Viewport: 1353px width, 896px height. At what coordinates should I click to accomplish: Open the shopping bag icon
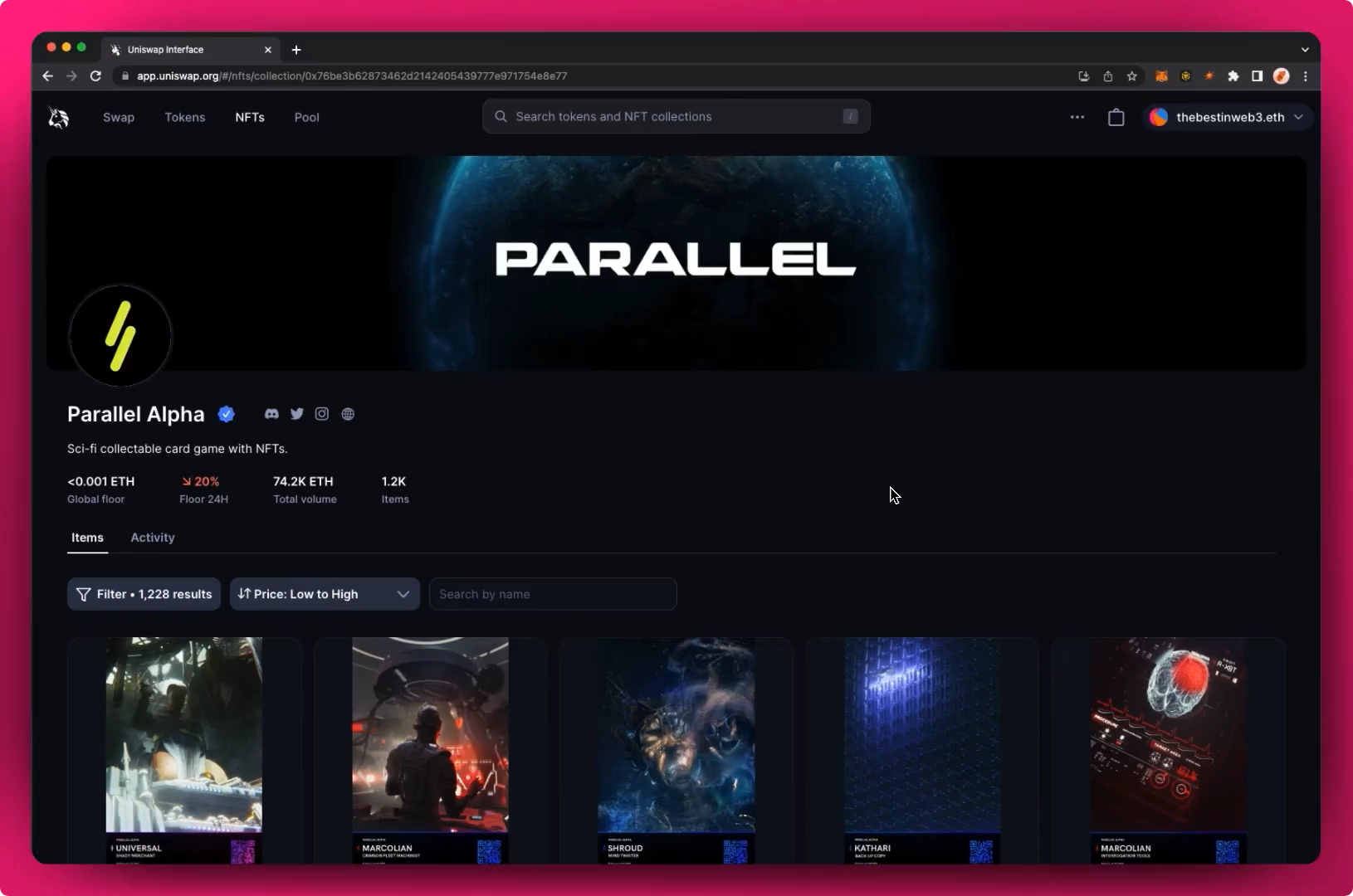click(1116, 118)
